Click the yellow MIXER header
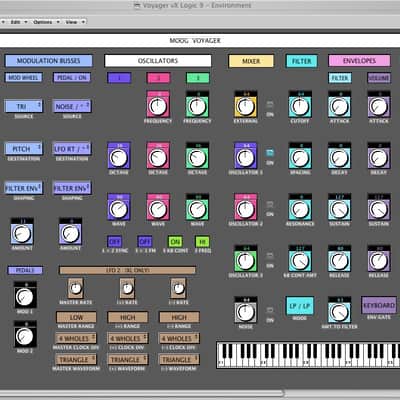The height and width of the screenshot is (400, 400). click(x=251, y=61)
